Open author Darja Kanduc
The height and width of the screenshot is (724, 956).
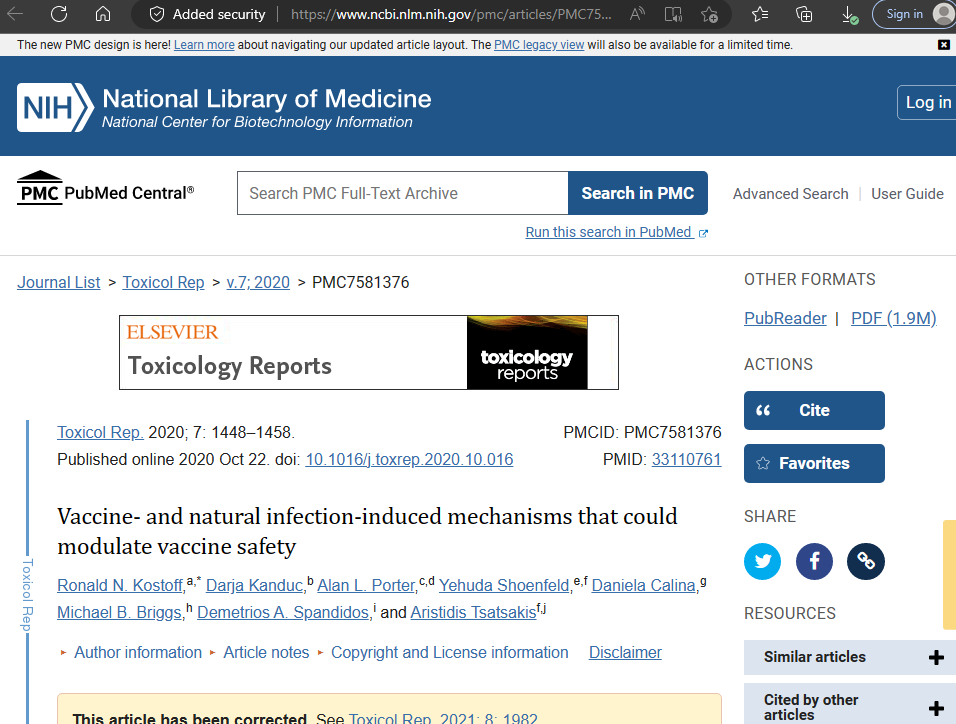254,586
